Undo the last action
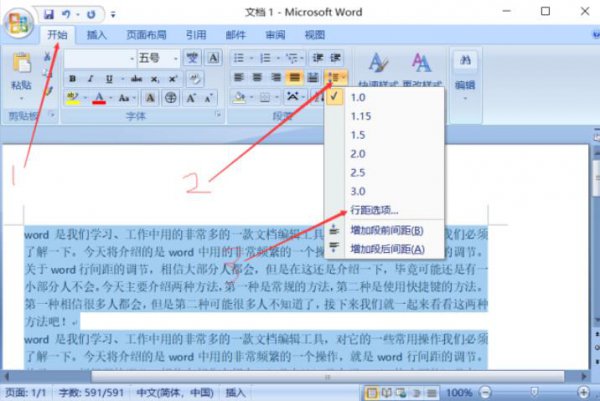Screen dimensions: 600x401 tap(67, 15)
